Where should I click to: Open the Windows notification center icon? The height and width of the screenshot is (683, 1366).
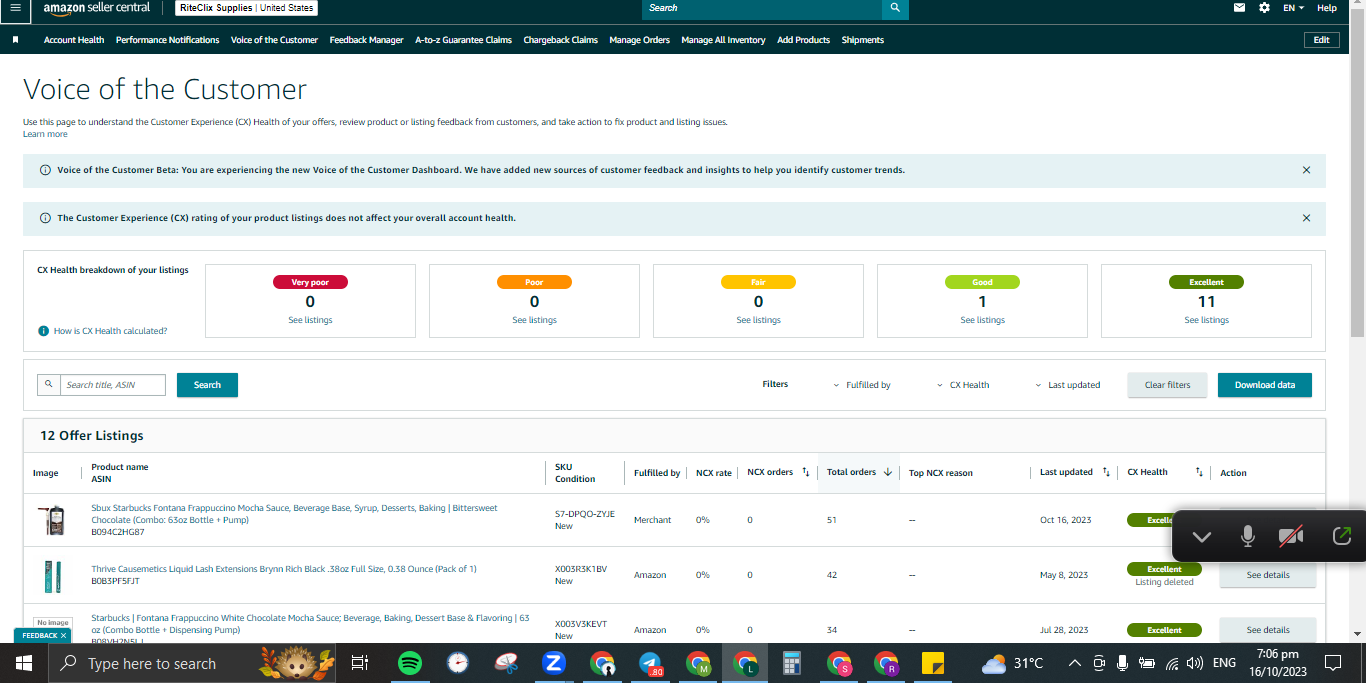(1332, 663)
